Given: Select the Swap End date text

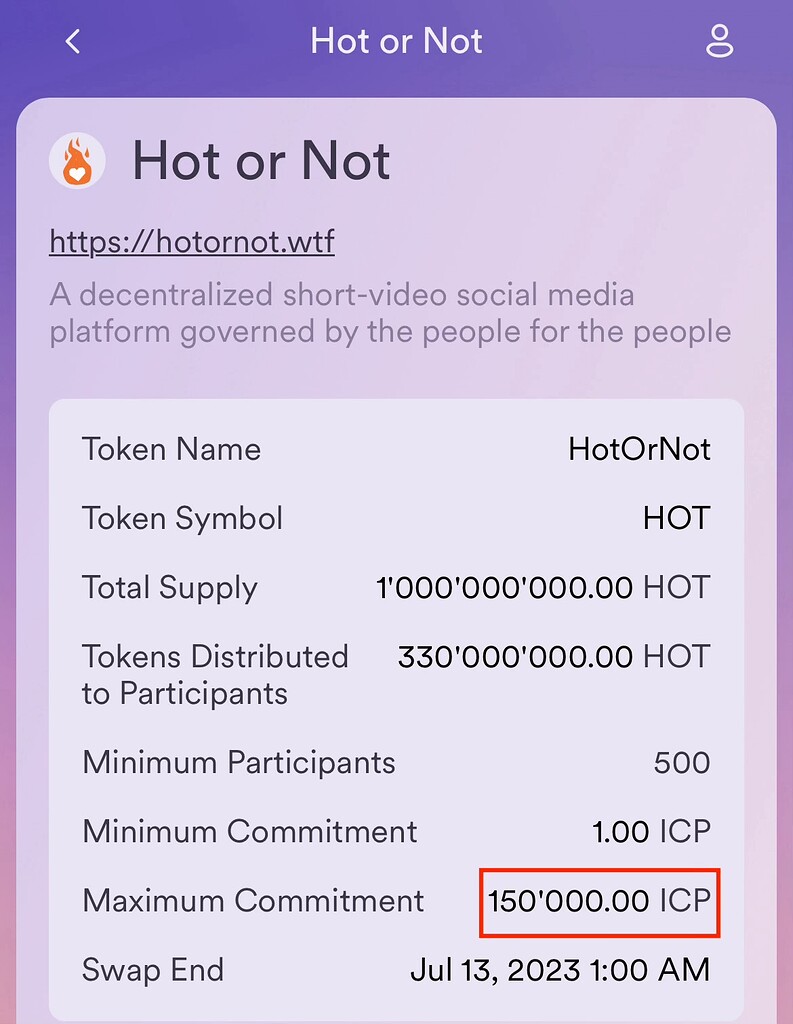Looking at the screenshot, I should pos(559,969).
